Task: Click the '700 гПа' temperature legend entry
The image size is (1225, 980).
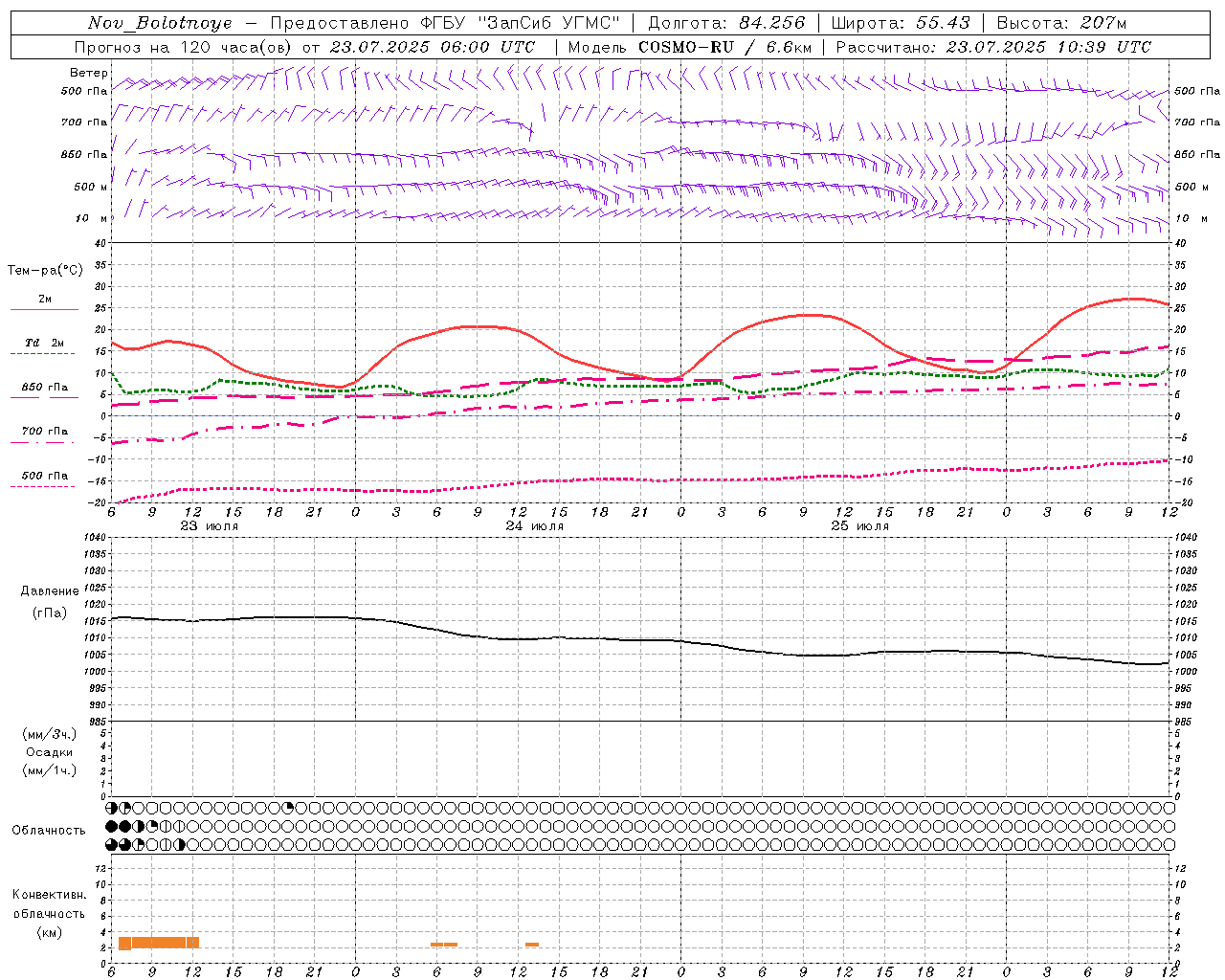Action: tap(44, 432)
